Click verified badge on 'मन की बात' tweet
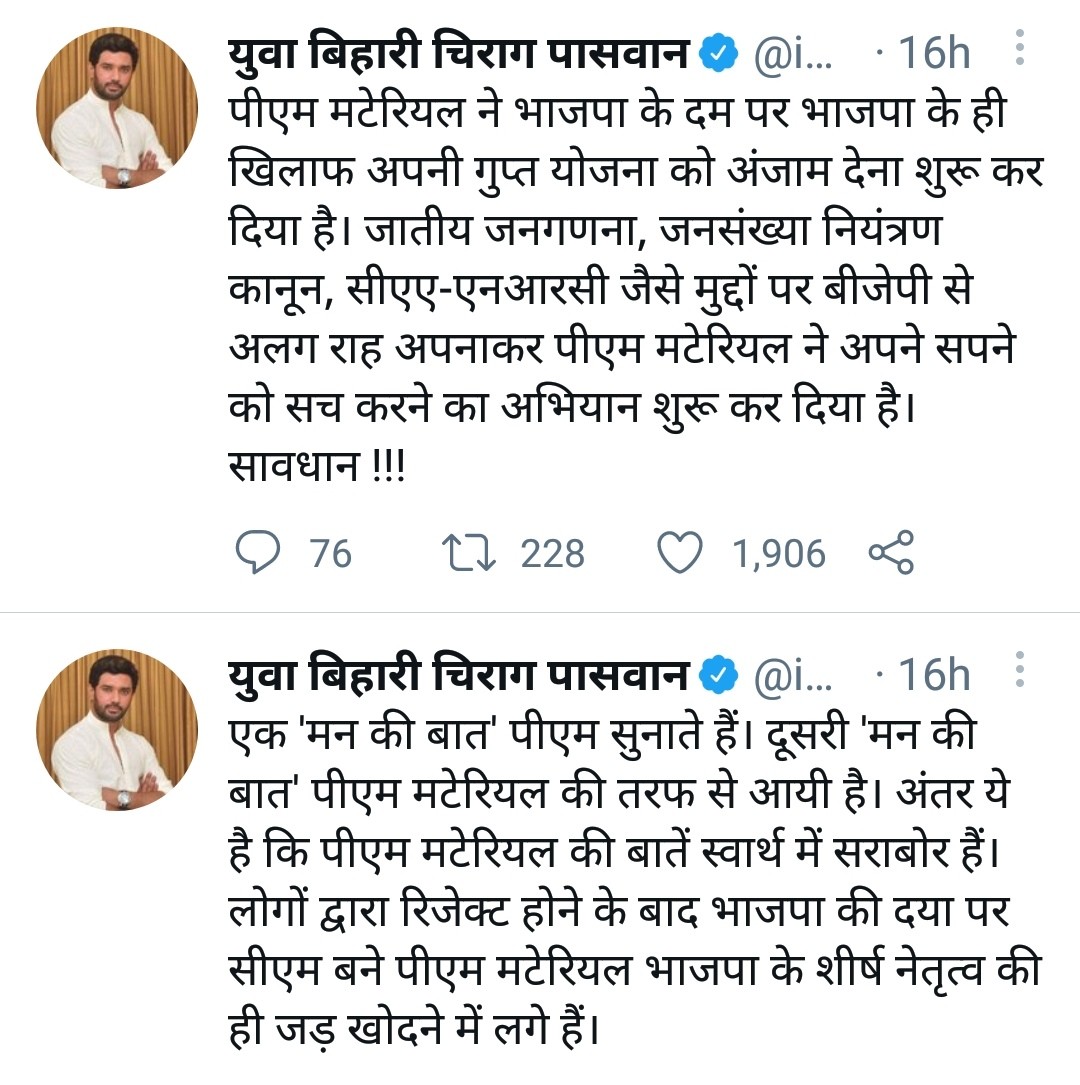This screenshot has width=1080, height=1085. coord(716,675)
